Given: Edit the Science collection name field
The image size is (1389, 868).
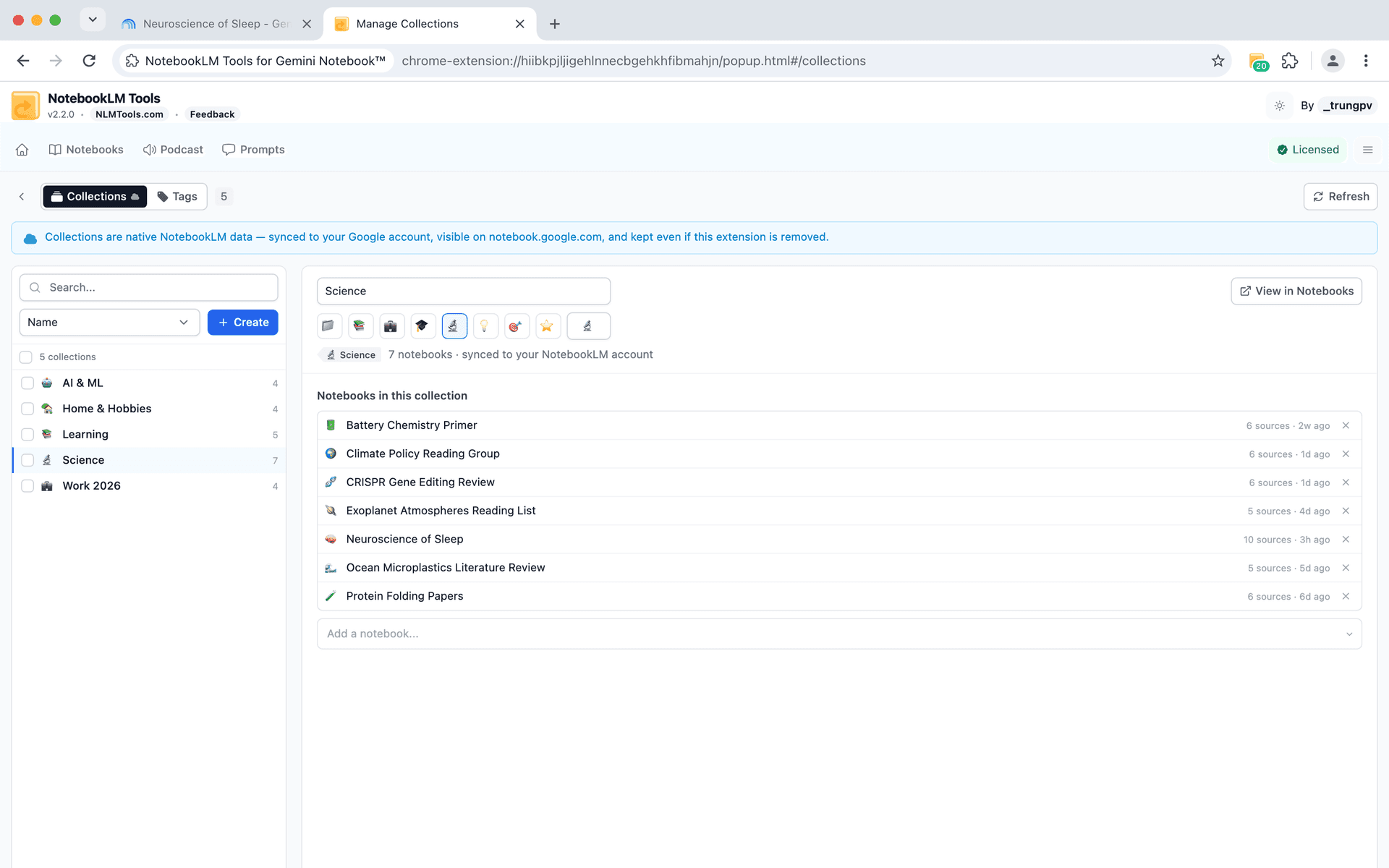Looking at the screenshot, I should pyautogui.click(x=464, y=291).
